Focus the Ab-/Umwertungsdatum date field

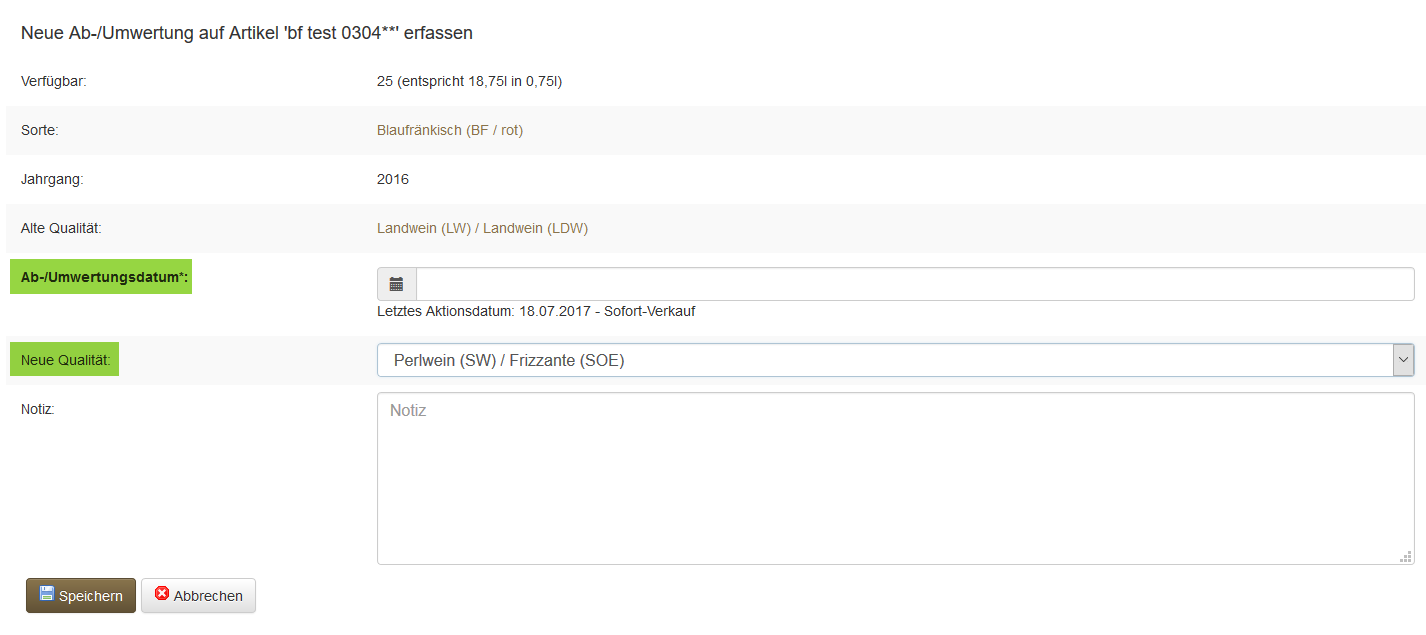(x=914, y=284)
